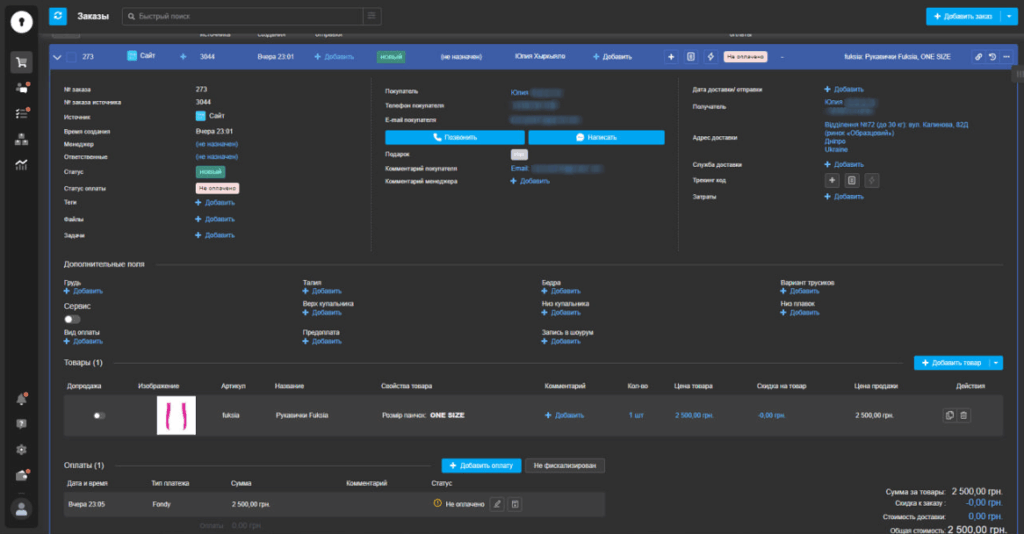Click the Быстрый поиск search field
Image resolution: width=1024 pixels, height=534 pixels.
pos(245,16)
